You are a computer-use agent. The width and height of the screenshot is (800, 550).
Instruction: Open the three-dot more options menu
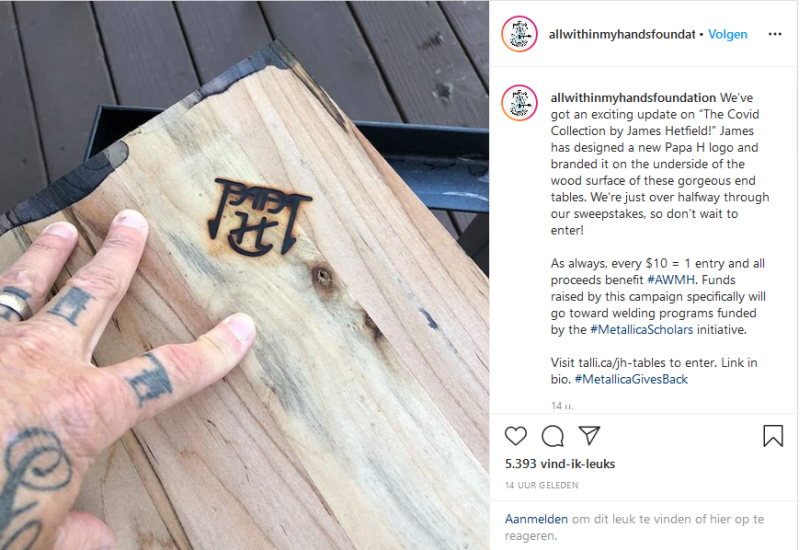click(x=774, y=34)
